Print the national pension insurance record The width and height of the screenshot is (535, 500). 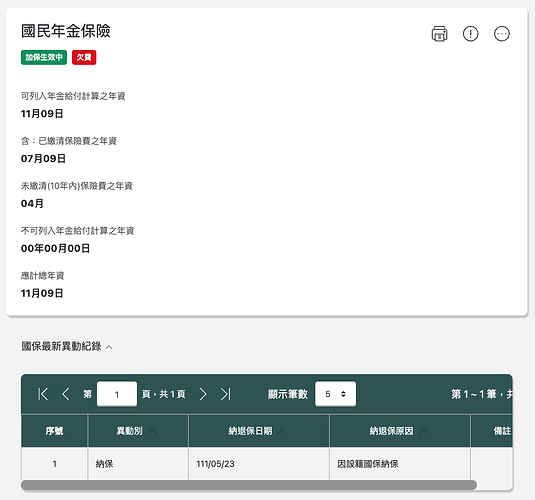click(x=439, y=33)
